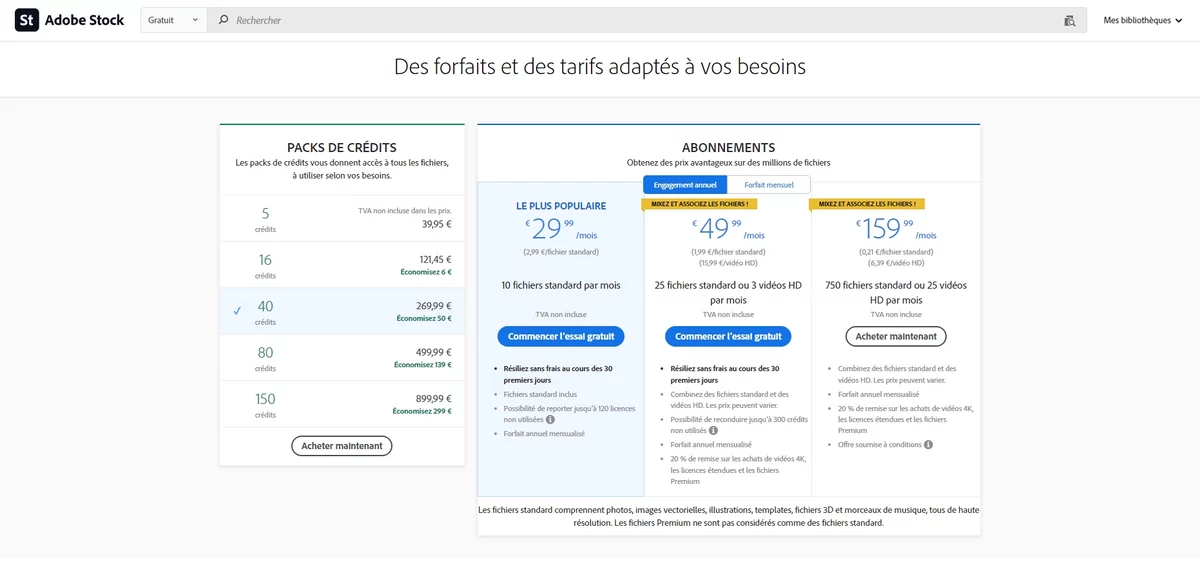The width and height of the screenshot is (1200, 578).
Task: Click the 750 fichiers standard description
Action: coord(896,292)
